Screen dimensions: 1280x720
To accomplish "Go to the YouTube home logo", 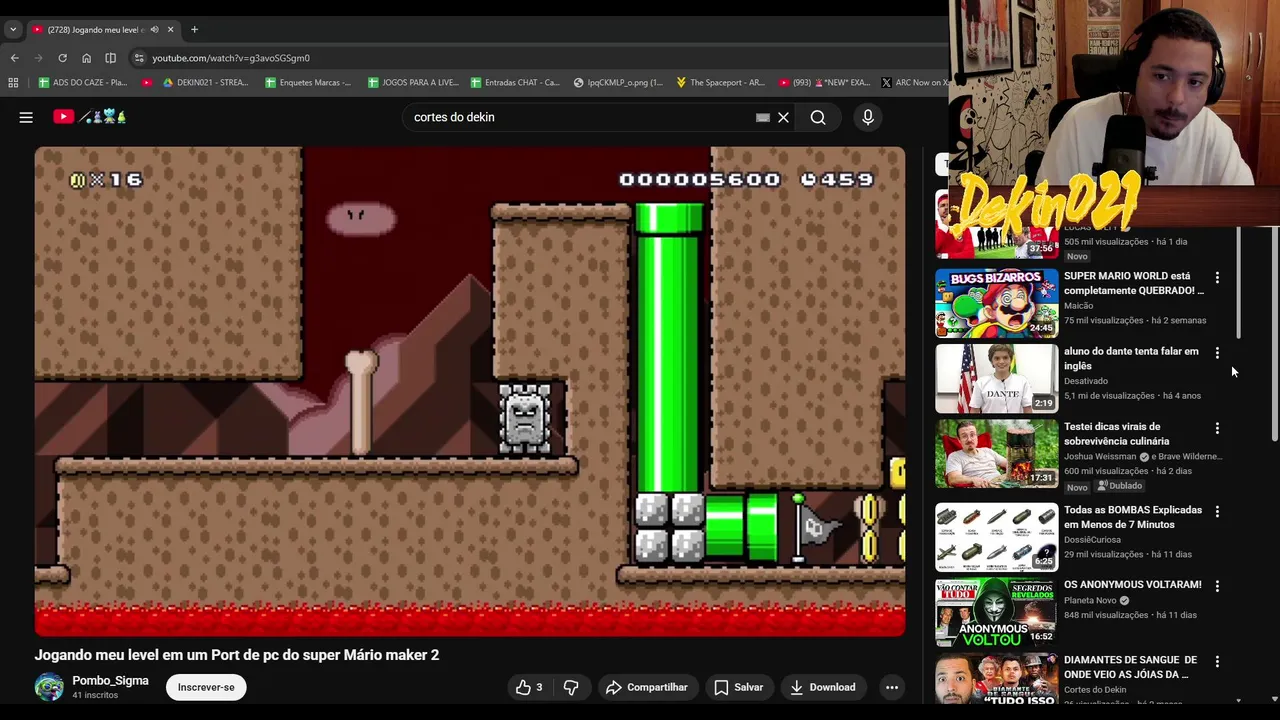I will coord(89,117).
